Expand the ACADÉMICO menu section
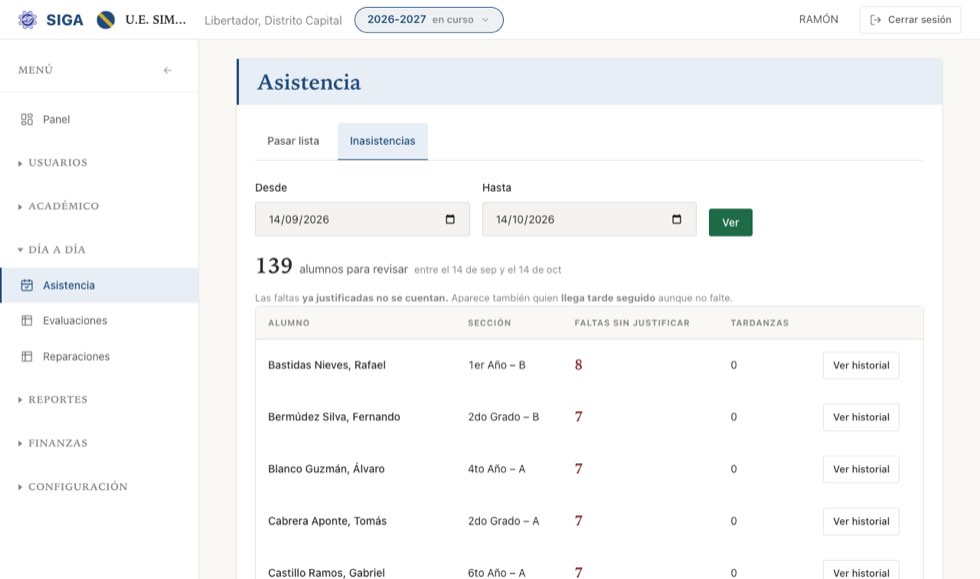Viewport: 980px width, 579px height. (x=59, y=206)
